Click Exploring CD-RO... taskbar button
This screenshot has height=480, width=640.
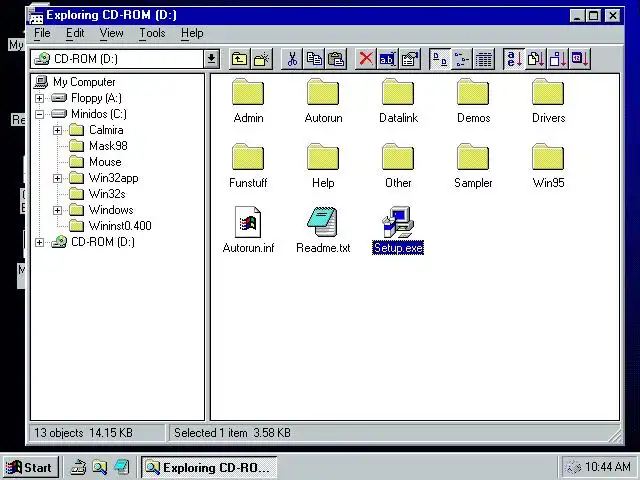[x=209, y=467]
